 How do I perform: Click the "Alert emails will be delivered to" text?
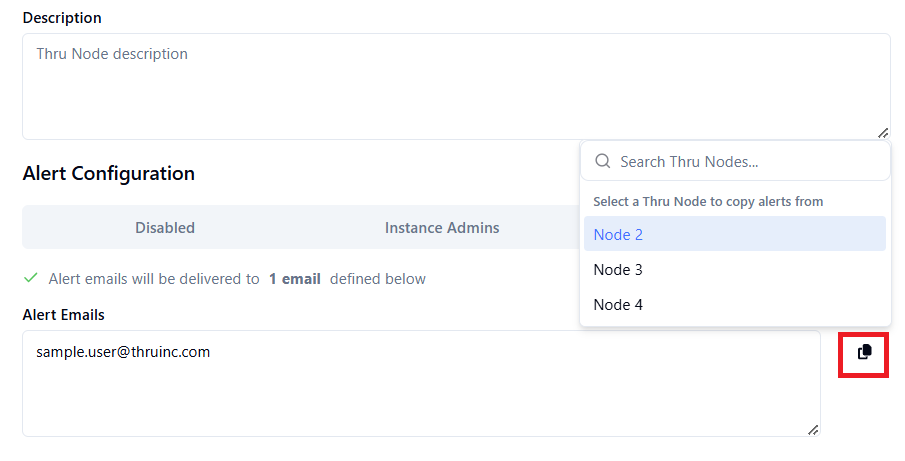tap(154, 279)
